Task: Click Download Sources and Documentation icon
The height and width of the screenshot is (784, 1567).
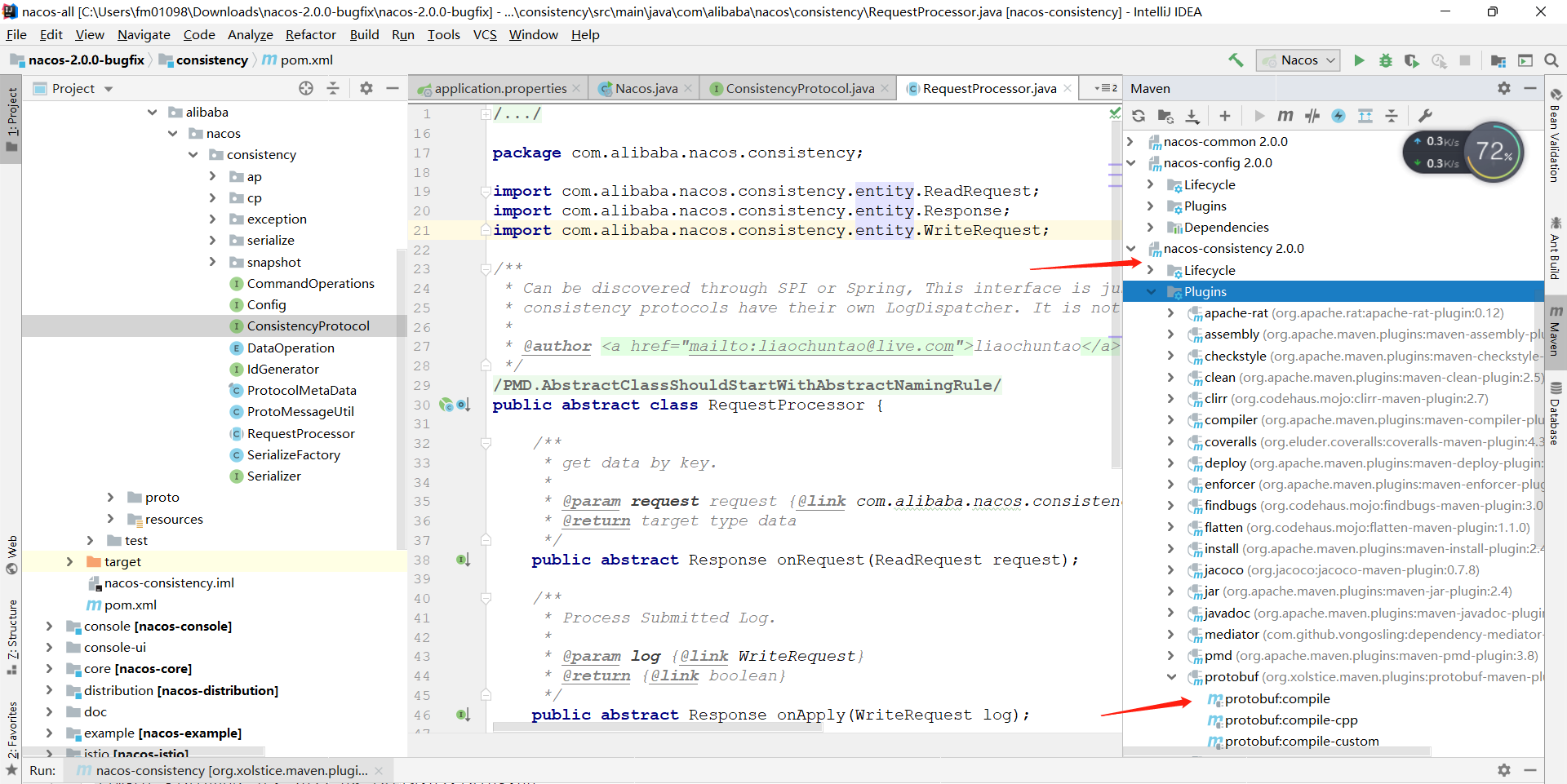Action: tap(1192, 116)
